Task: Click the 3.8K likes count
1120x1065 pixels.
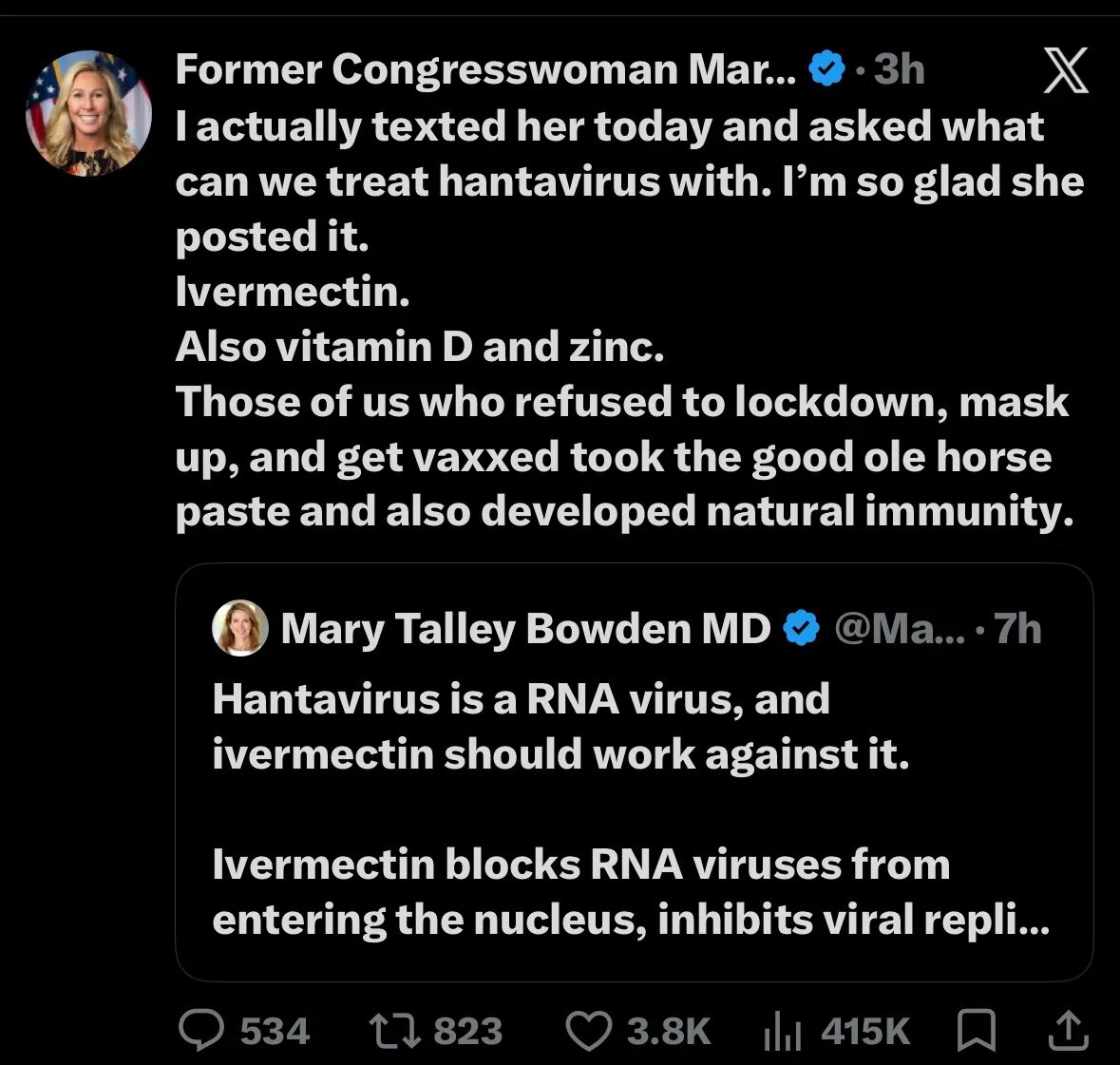Action: (x=670, y=1032)
